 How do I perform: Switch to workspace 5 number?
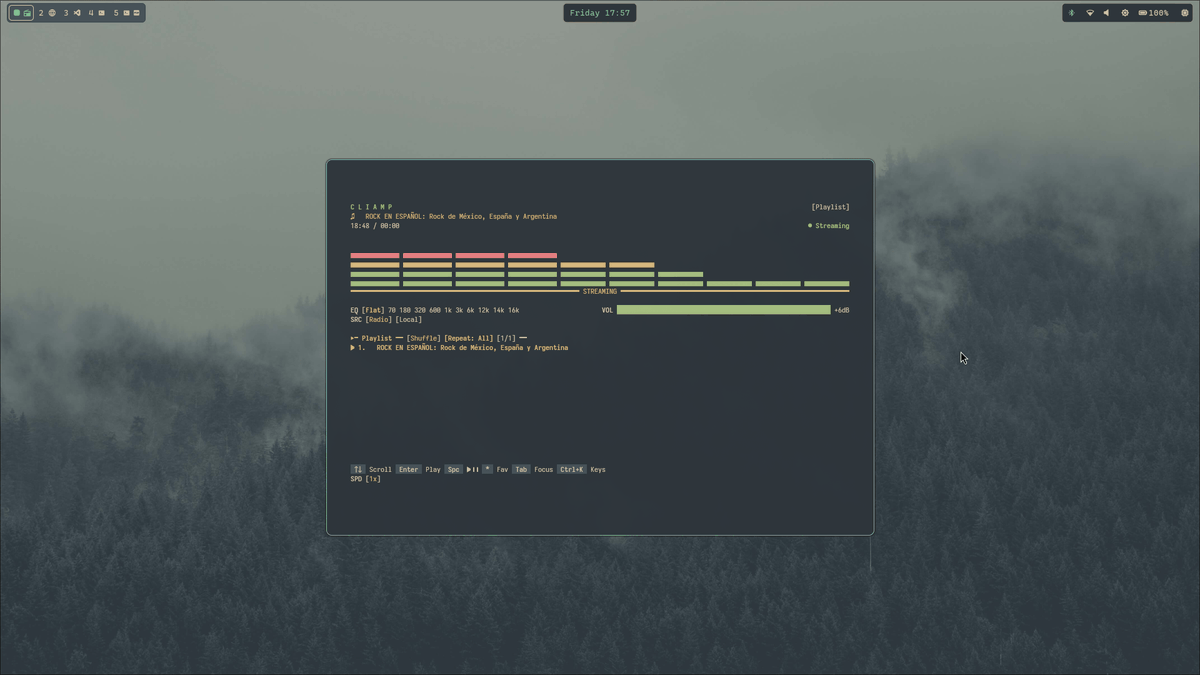coord(116,13)
